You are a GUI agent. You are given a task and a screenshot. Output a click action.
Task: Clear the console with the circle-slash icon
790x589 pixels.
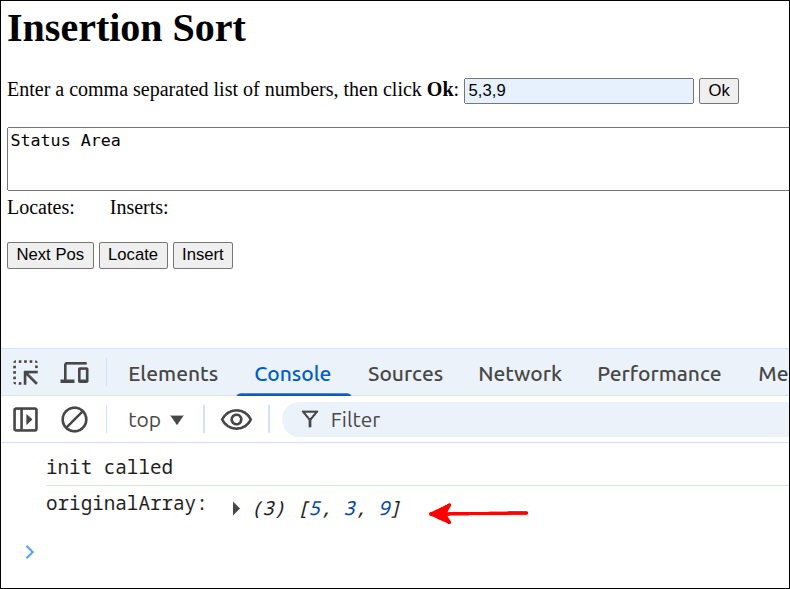(75, 420)
